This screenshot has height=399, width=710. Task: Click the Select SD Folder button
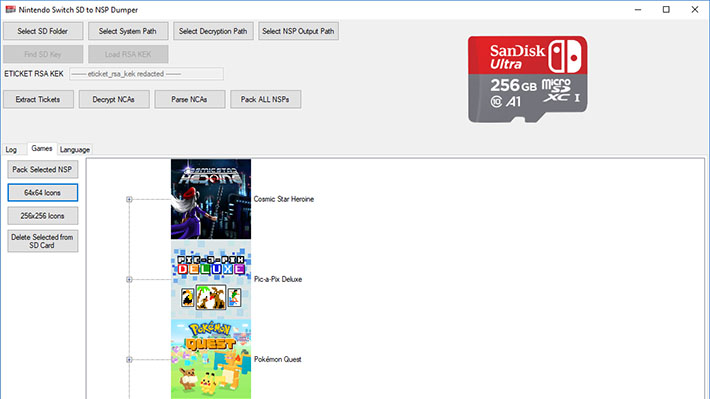pyautogui.click(x=43, y=31)
